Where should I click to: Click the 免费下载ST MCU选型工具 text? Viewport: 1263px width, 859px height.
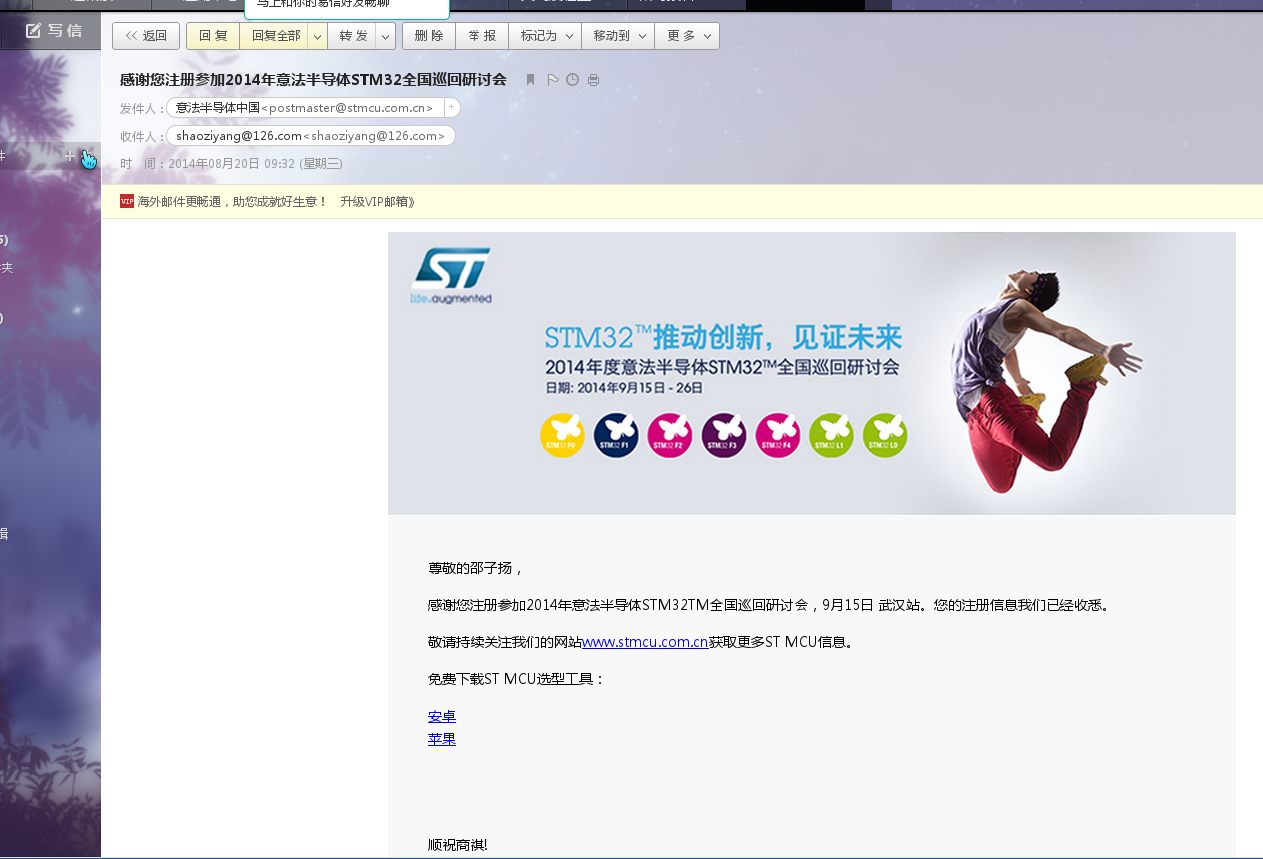coord(516,679)
